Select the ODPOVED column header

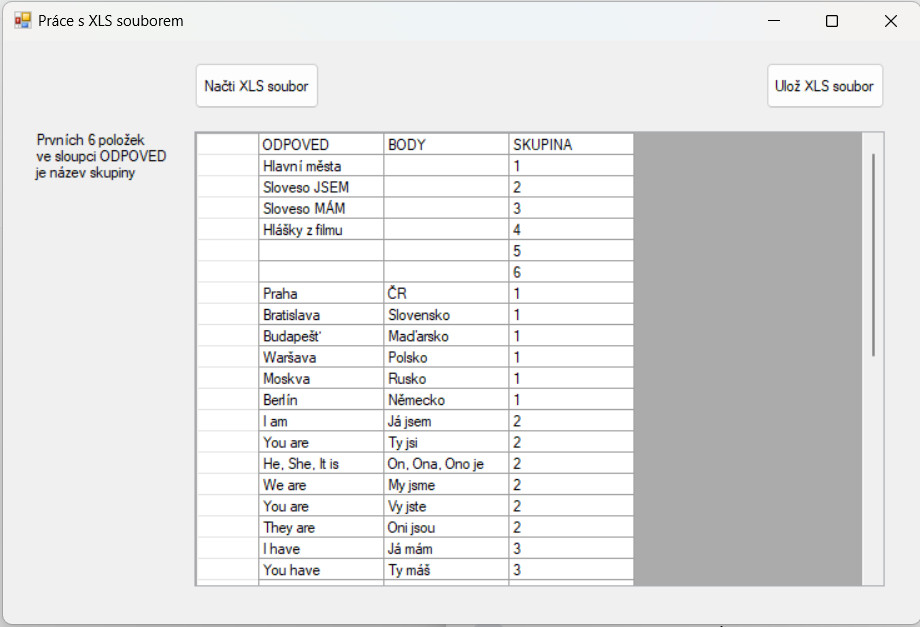[x=321, y=144]
